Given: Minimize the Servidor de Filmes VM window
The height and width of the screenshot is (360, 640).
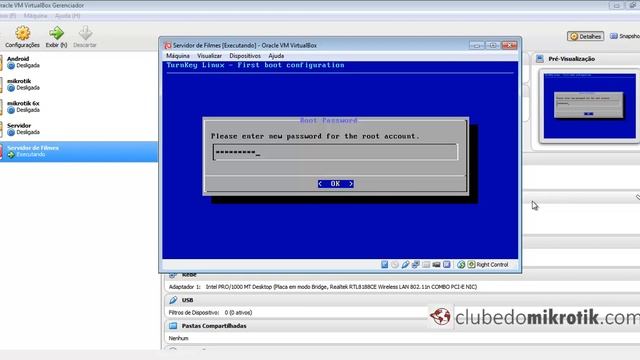Looking at the screenshot, I should pos(477,45).
